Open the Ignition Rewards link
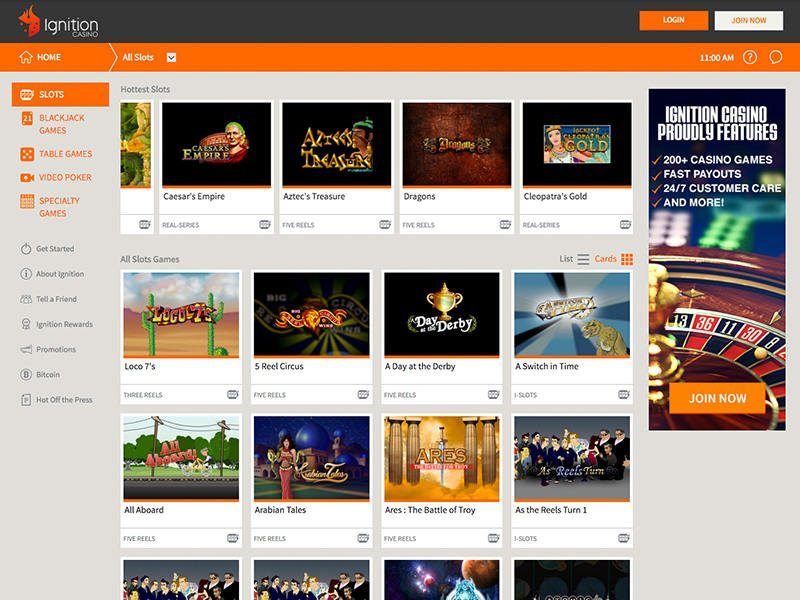 coord(65,324)
